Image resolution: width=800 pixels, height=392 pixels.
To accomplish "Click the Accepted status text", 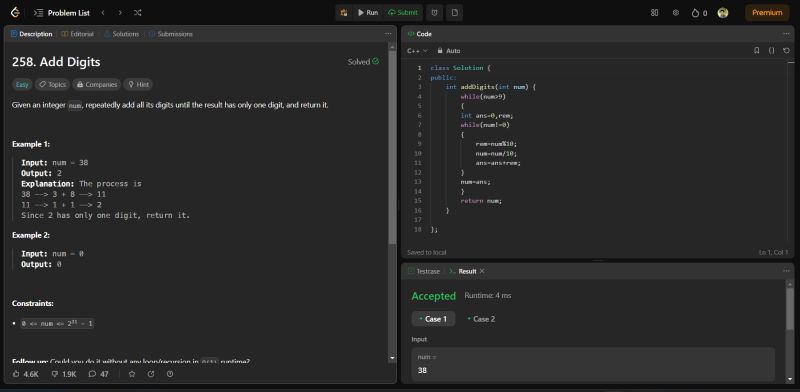I will pyautogui.click(x=434, y=296).
